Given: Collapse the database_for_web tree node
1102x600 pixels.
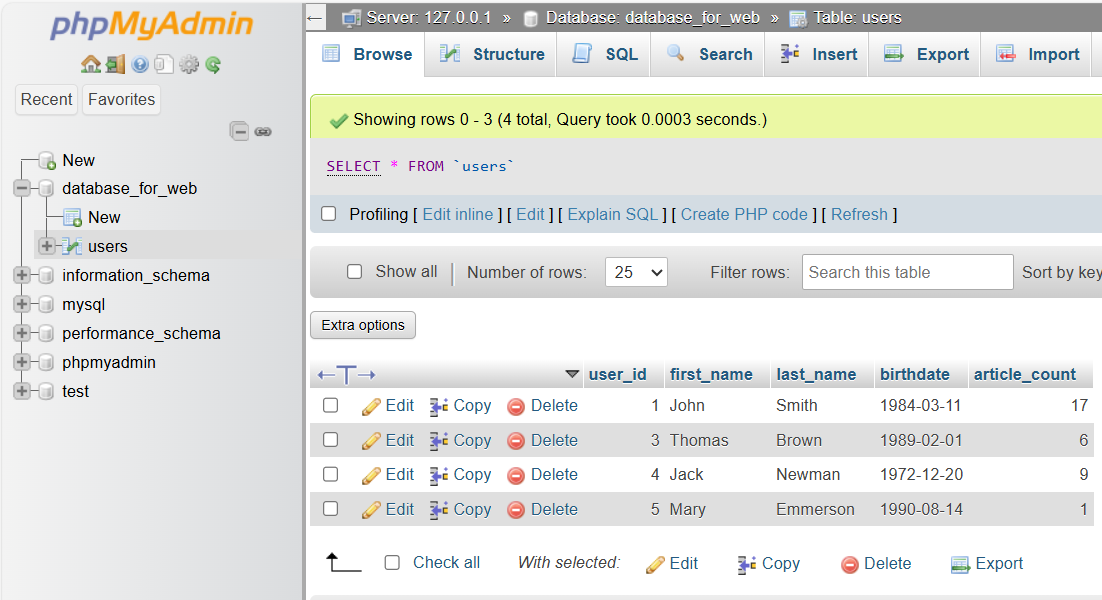Looking at the screenshot, I should (x=22, y=188).
